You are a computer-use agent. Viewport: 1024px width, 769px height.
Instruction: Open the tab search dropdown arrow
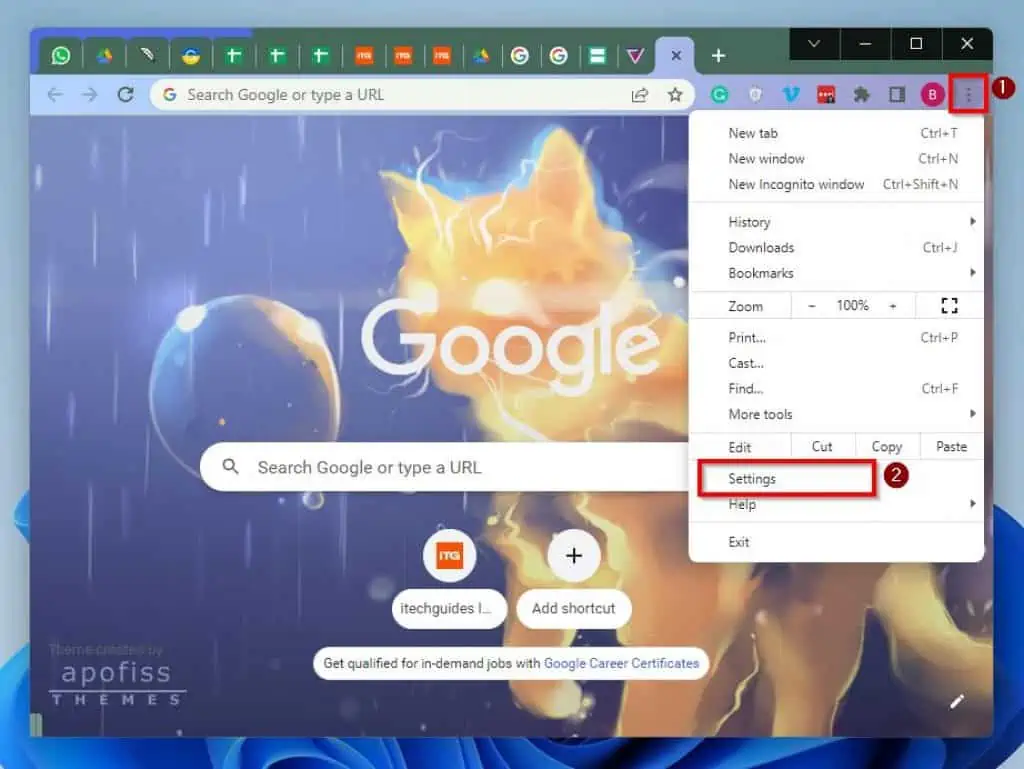coord(813,44)
